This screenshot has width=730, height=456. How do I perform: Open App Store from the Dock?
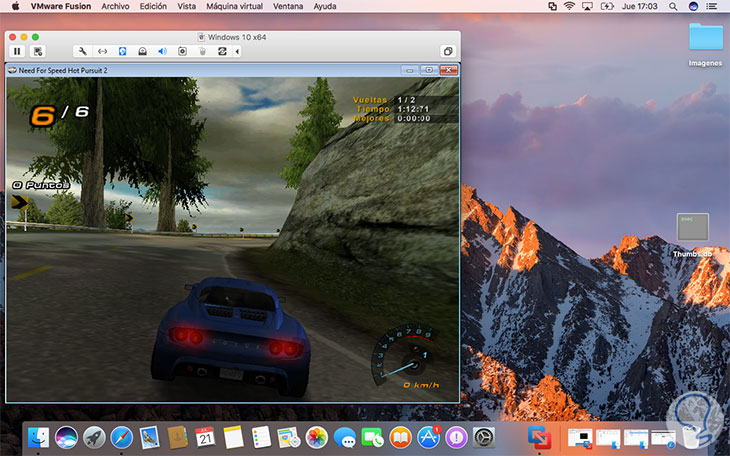(428, 437)
